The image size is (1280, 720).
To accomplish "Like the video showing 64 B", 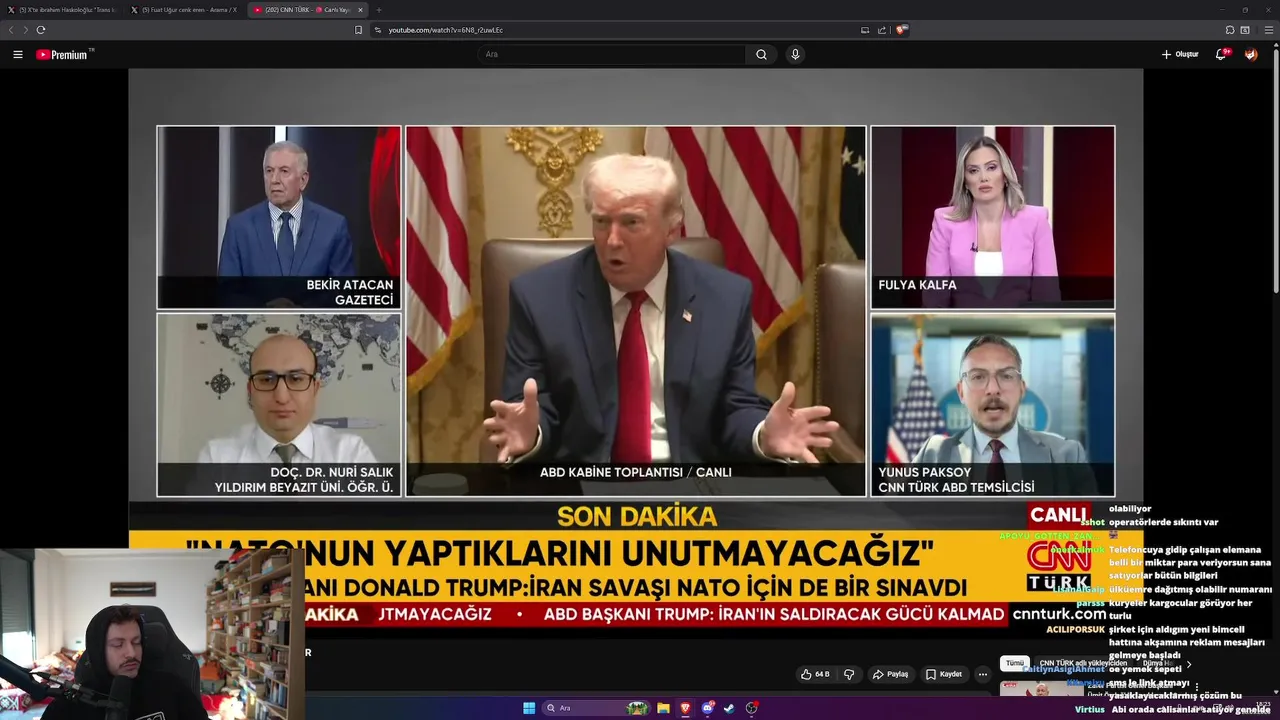I will 815,674.
